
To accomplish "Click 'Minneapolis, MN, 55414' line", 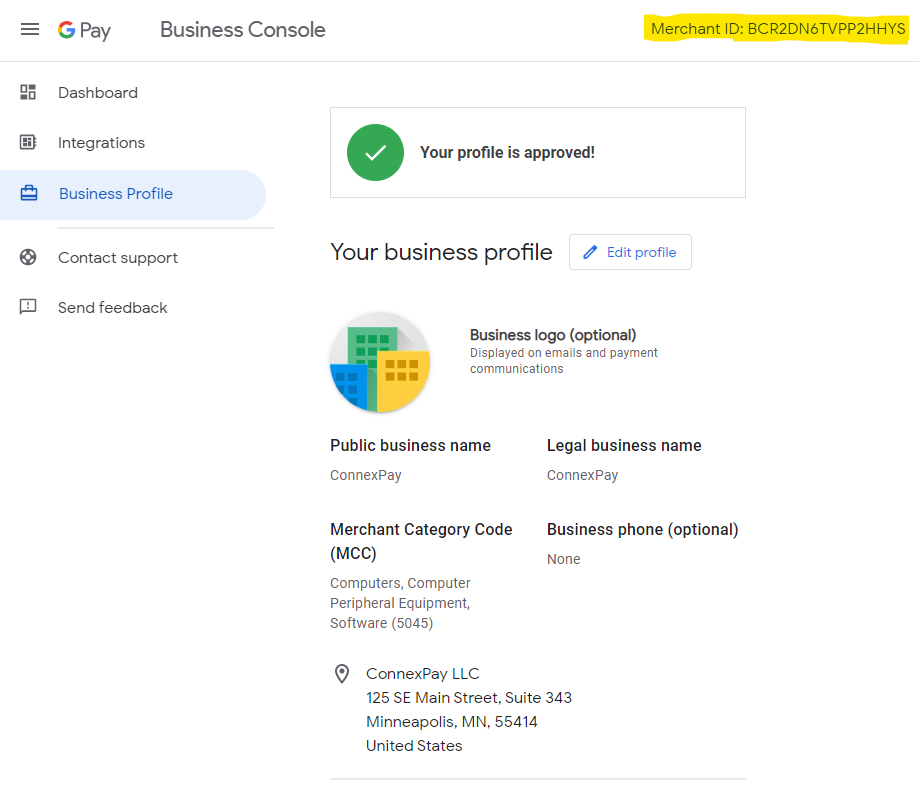I will tap(452, 722).
